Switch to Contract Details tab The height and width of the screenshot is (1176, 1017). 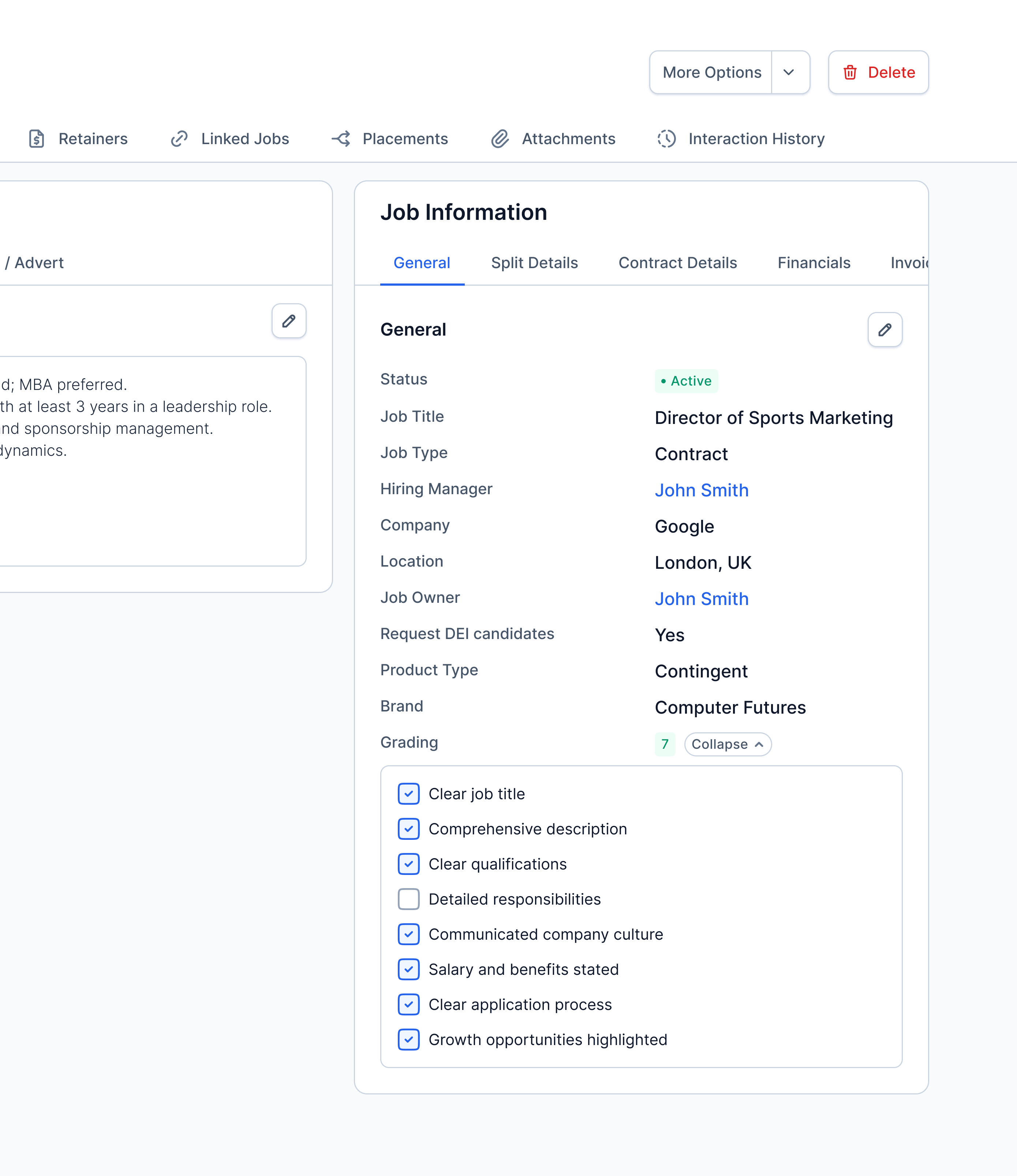coord(677,263)
